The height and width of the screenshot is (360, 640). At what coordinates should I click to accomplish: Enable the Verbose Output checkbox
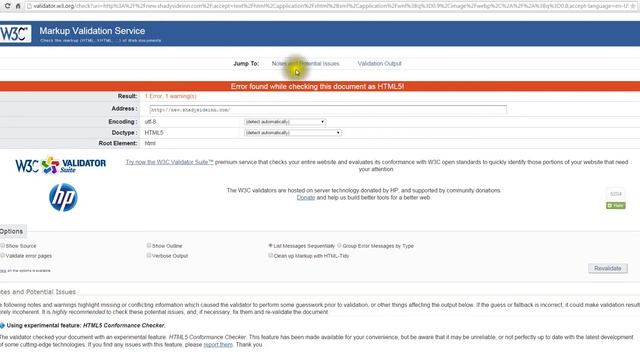point(149,256)
